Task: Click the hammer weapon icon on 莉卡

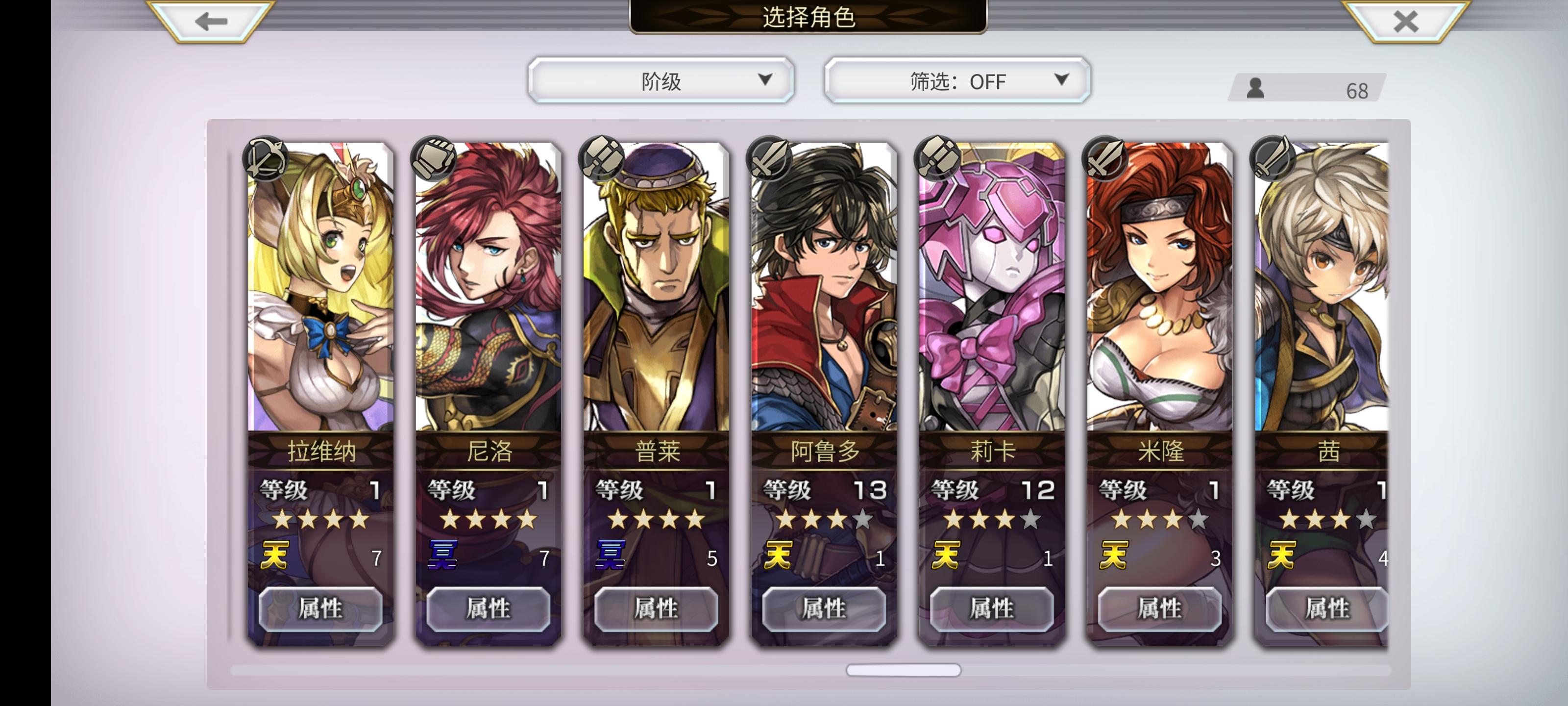Action: coord(937,158)
